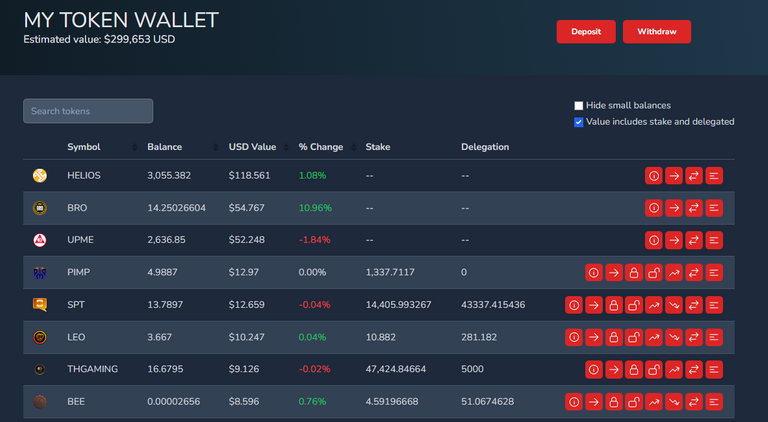
Task: Click stake lock icon in PIMP row
Action: [x=634, y=273]
